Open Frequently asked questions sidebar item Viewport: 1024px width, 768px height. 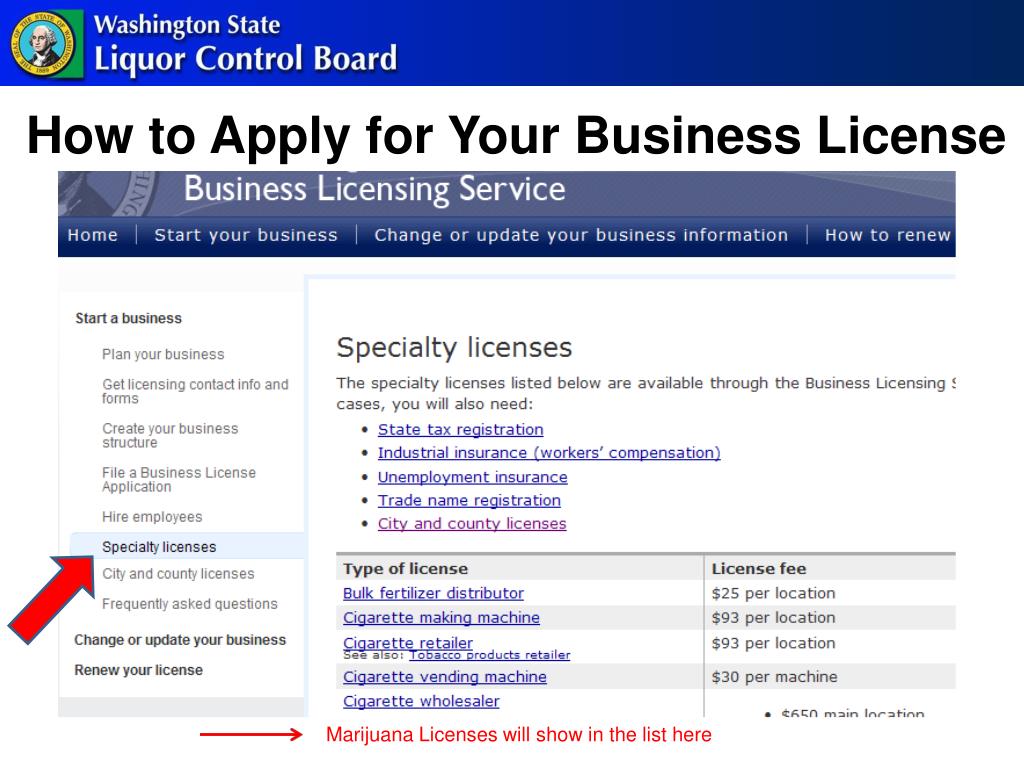coord(189,603)
